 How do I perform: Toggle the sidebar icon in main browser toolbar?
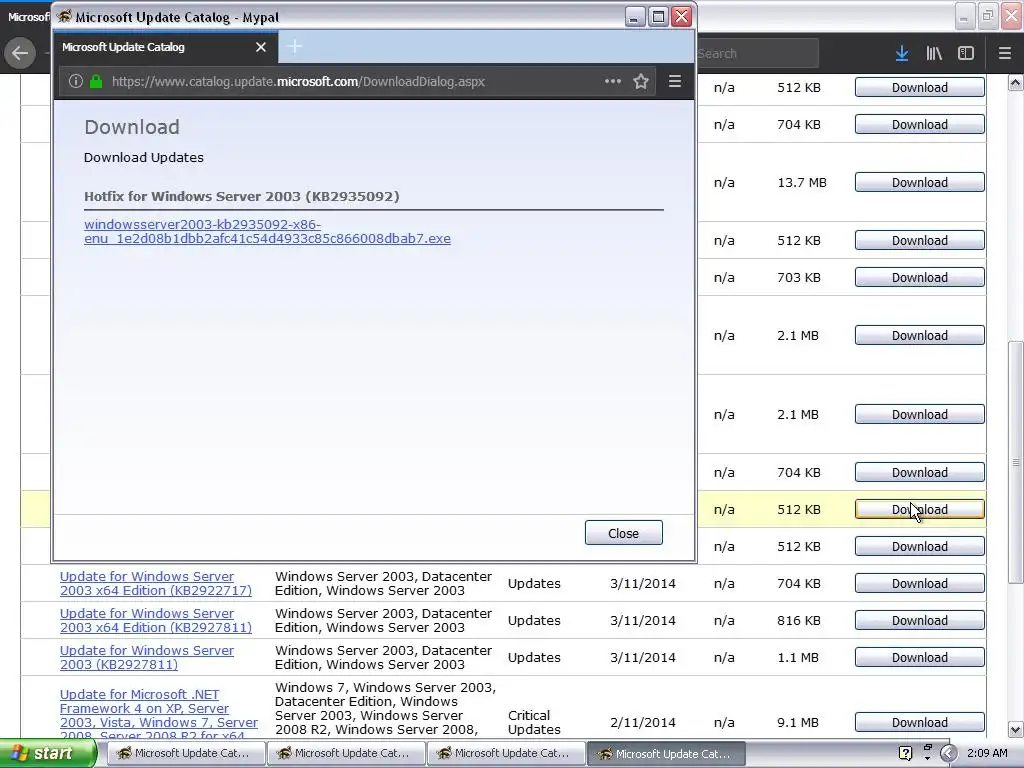coord(966,54)
